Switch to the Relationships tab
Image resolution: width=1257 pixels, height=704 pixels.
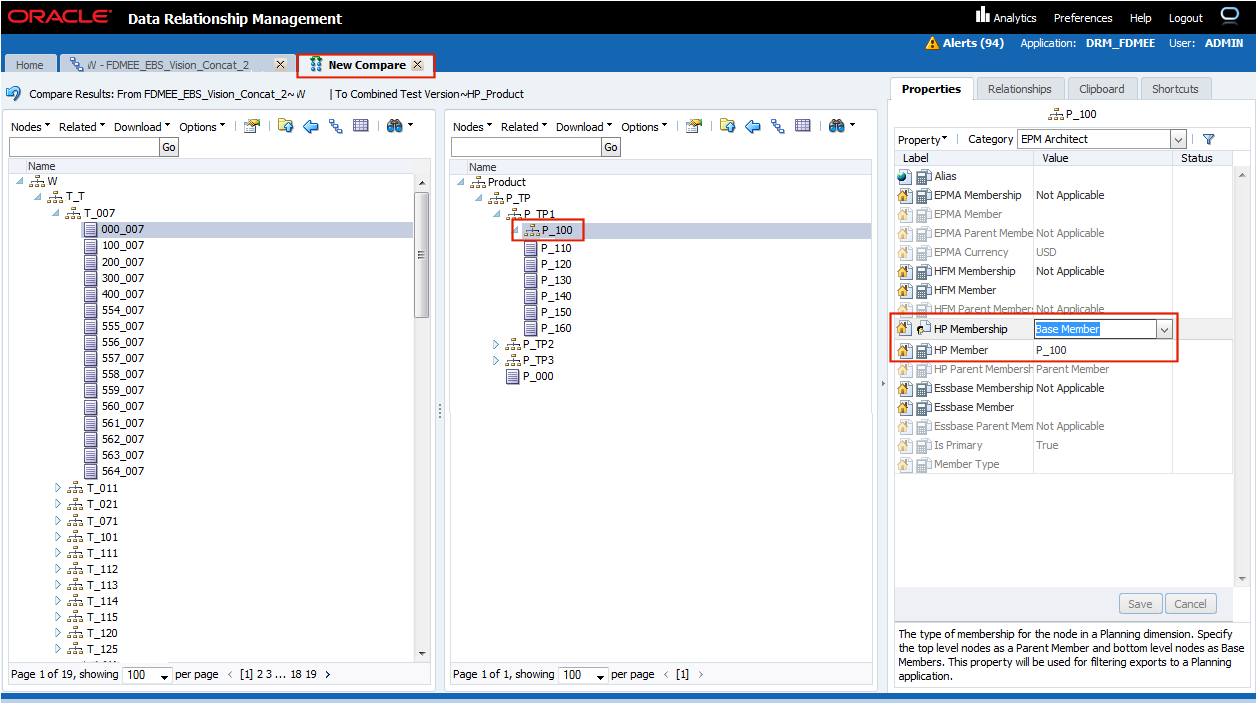click(1019, 89)
